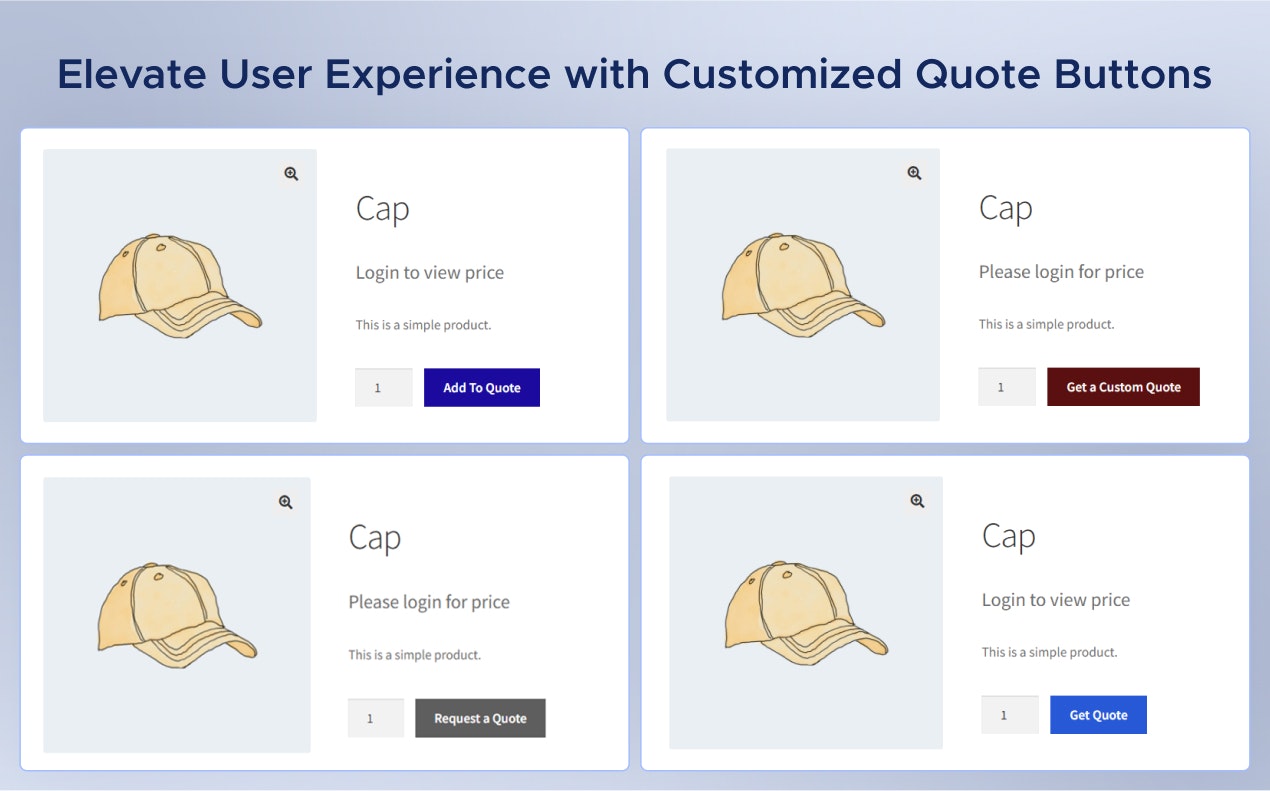The width and height of the screenshot is (1270, 791).
Task: Focus the quantity field beside Get Quote button
Action: click(1009, 715)
